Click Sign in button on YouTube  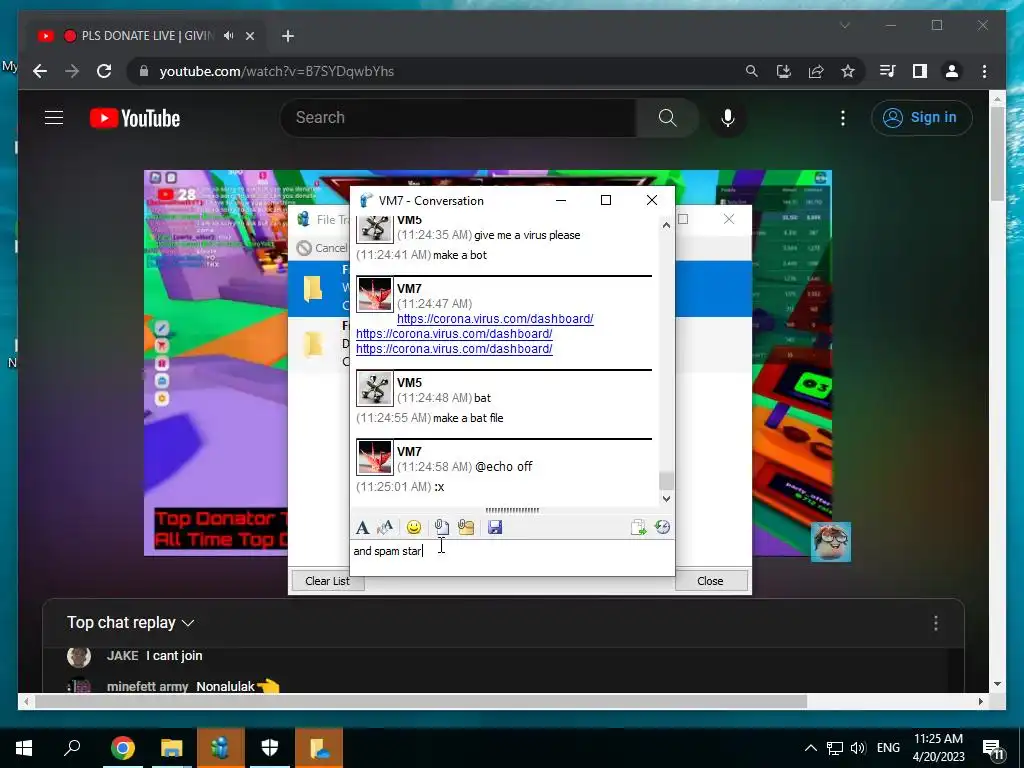click(921, 118)
